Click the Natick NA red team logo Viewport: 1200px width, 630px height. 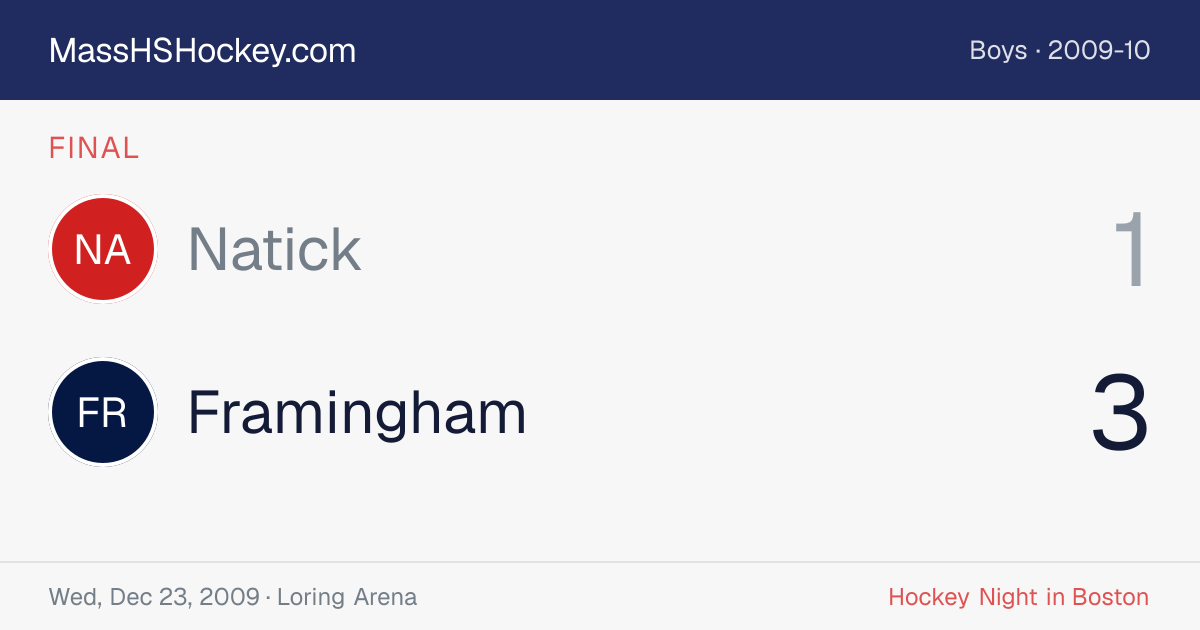click(103, 249)
